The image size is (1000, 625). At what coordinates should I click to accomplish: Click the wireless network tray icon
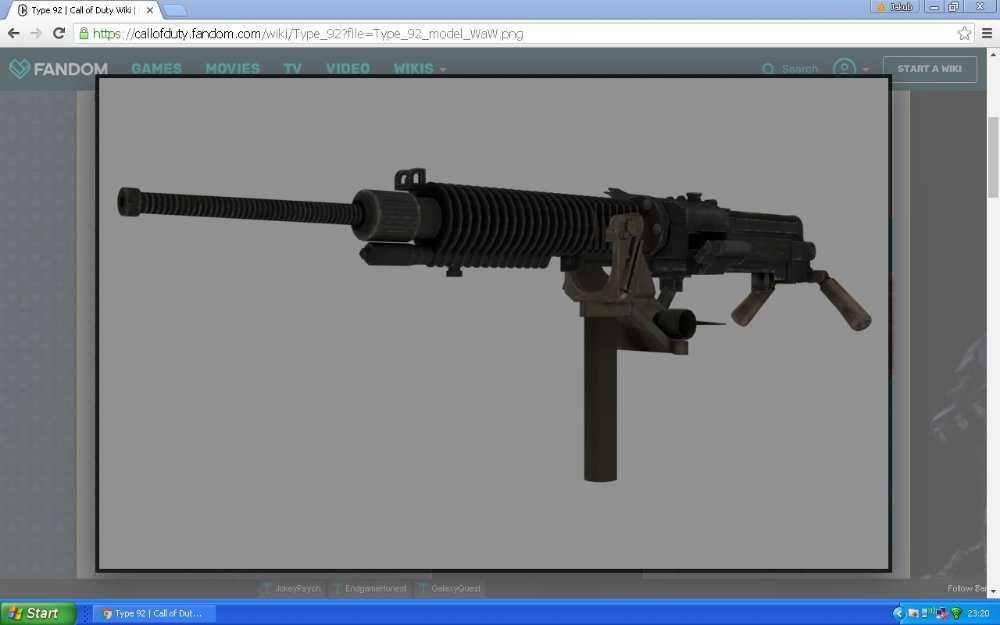point(928,614)
